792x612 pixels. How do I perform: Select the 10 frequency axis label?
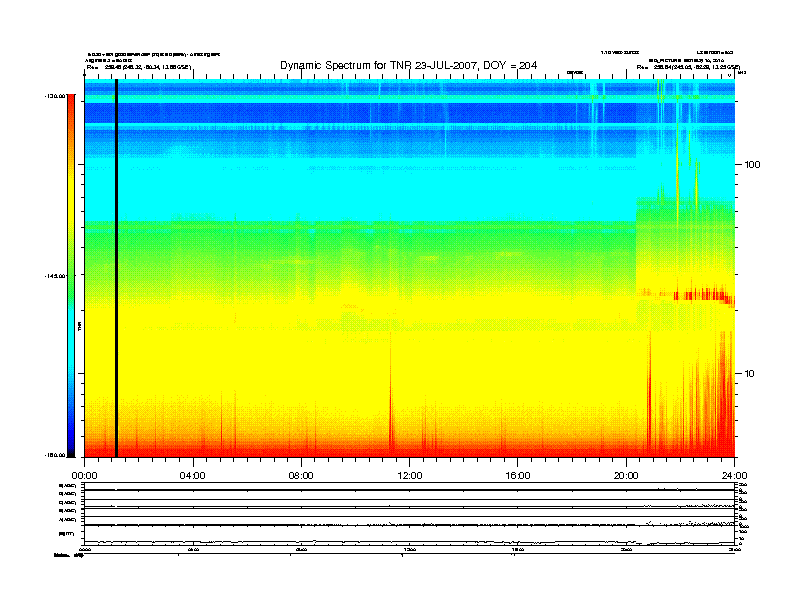pos(750,374)
